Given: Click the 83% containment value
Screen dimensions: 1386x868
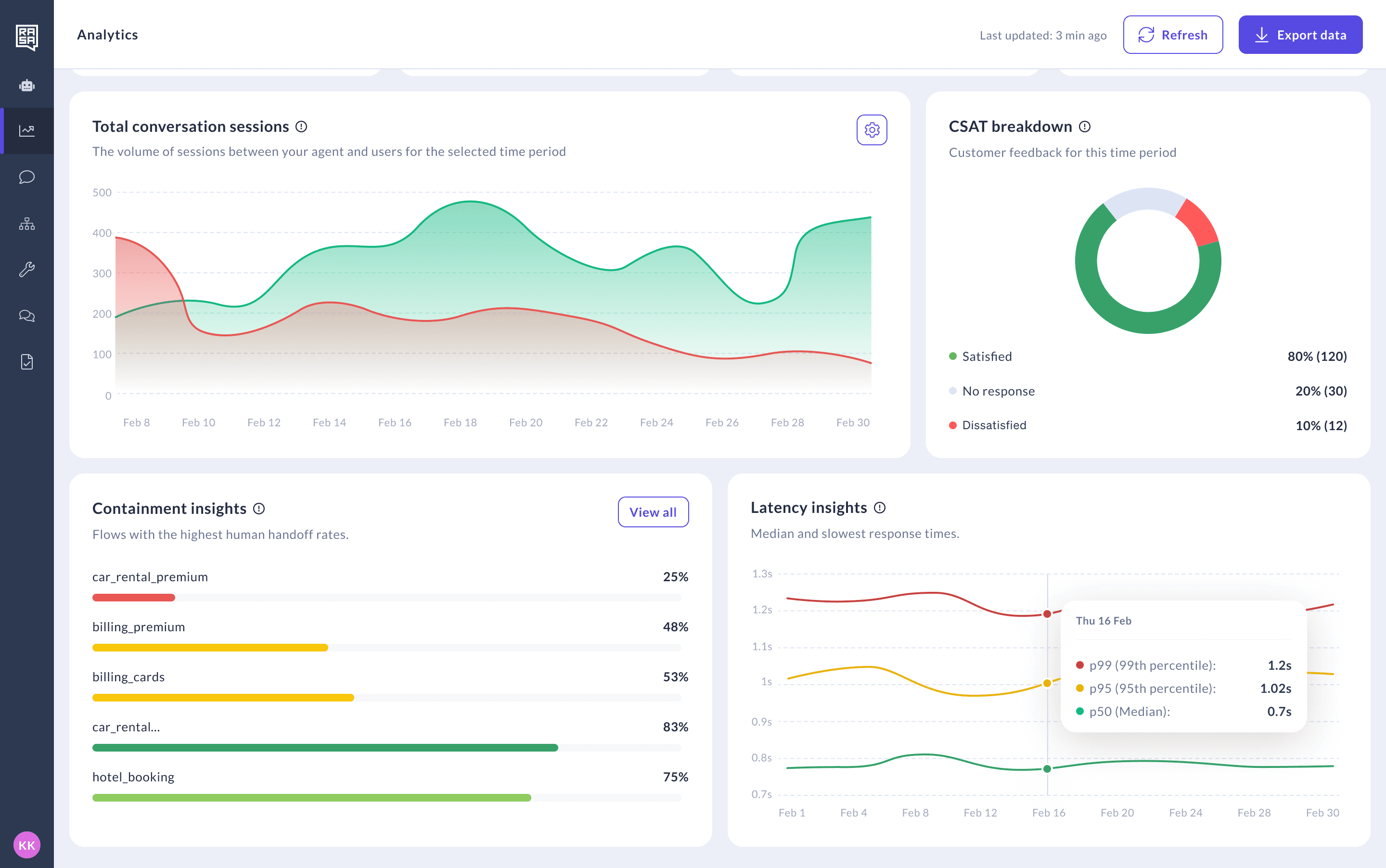Looking at the screenshot, I should click(x=675, y=727).
